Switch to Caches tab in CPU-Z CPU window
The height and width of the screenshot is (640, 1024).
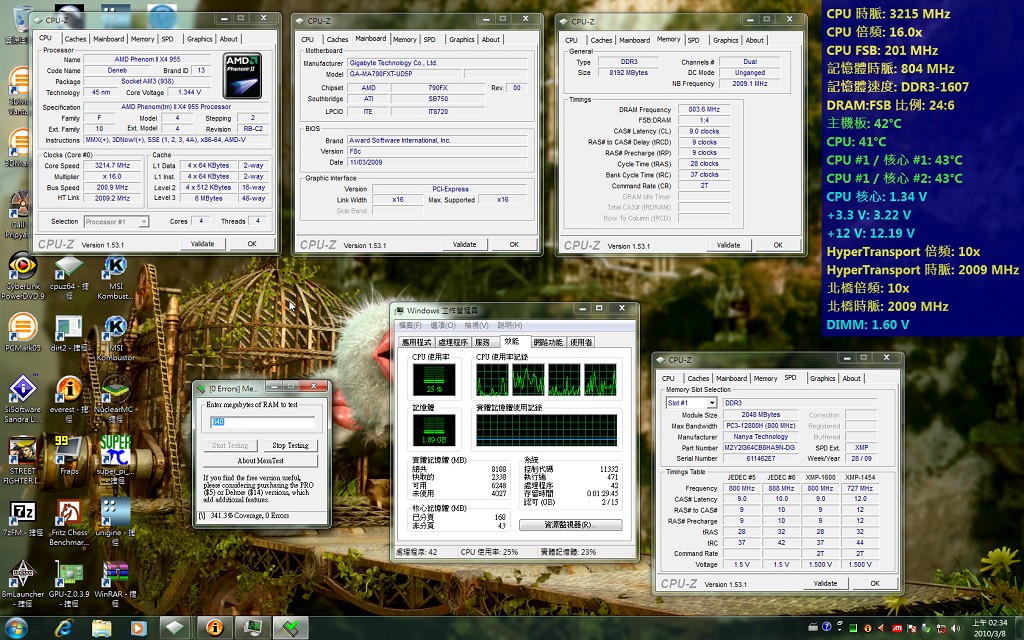(x=75, y=39)
